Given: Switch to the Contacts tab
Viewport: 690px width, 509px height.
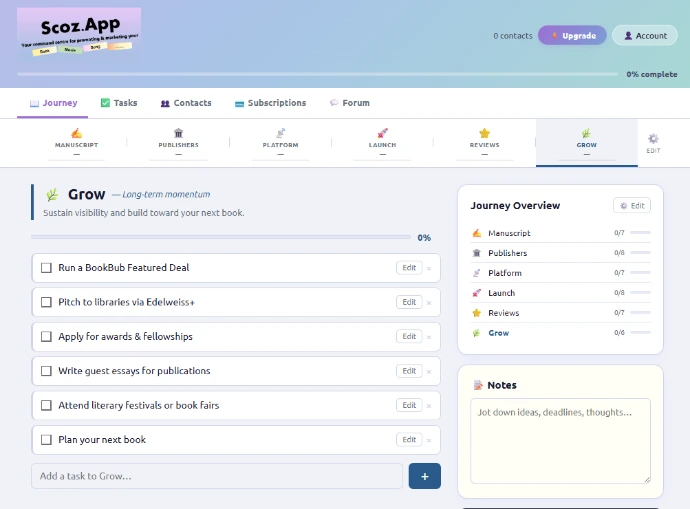Looking at the screenshot, I should click(x=186, y=103).
